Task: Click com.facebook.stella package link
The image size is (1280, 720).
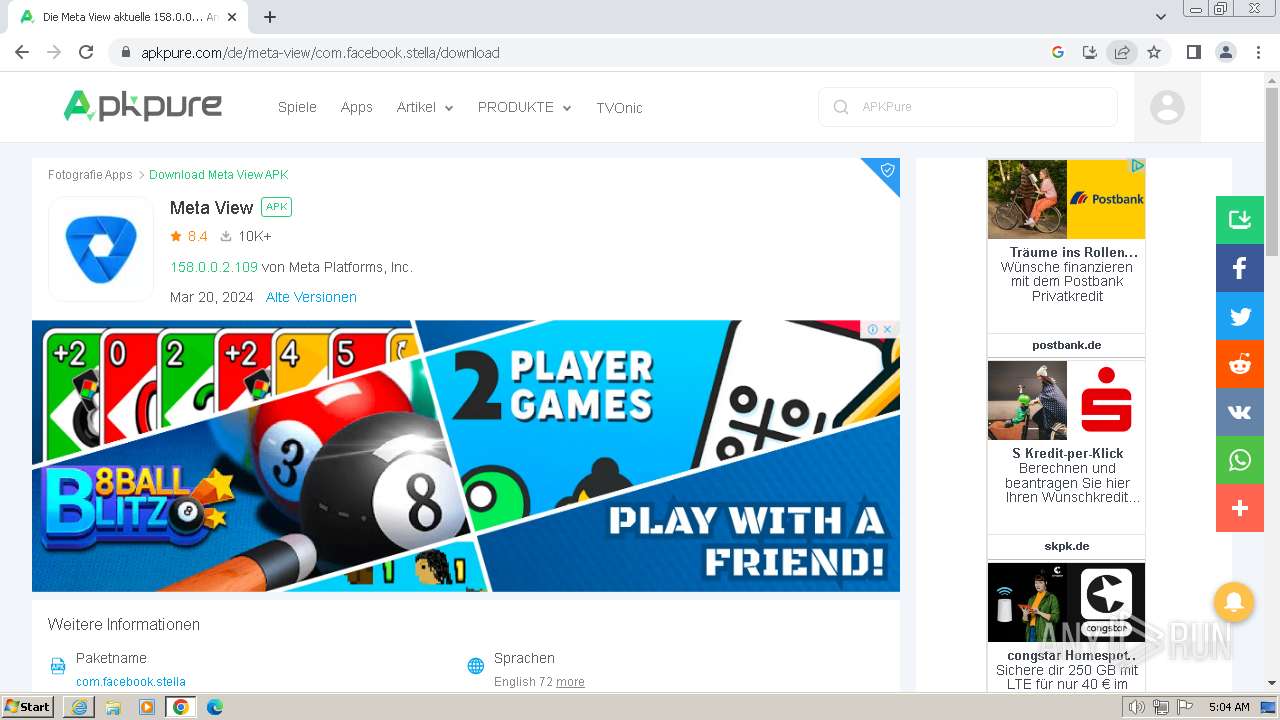Action: coord(131,682)
